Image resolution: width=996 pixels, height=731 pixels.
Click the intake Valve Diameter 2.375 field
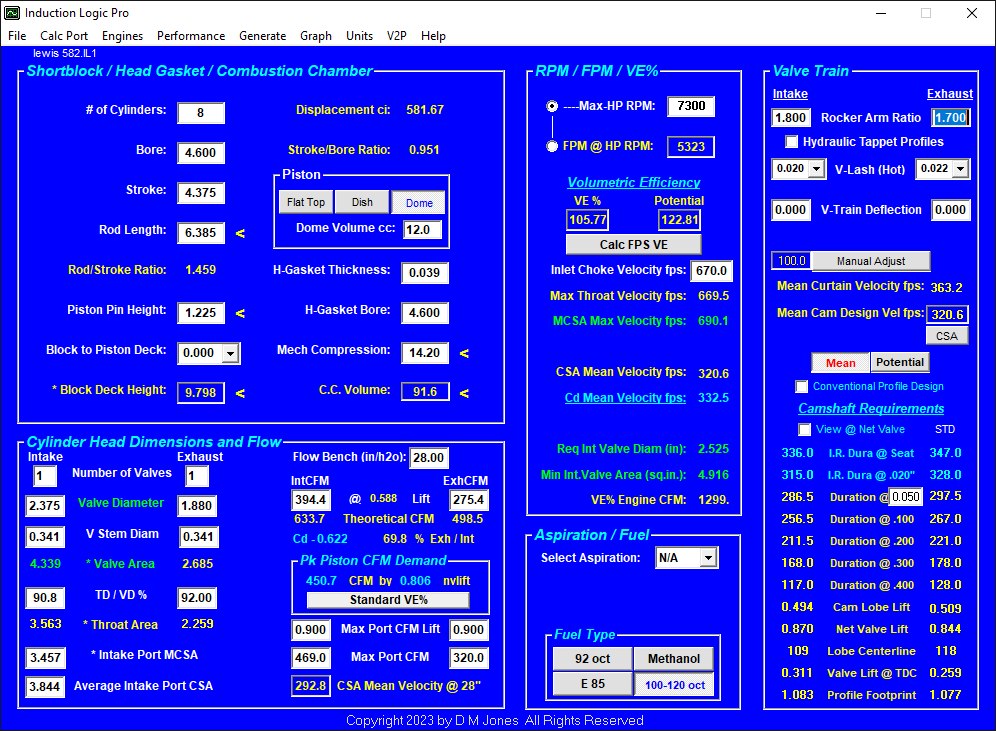[44, 506]
